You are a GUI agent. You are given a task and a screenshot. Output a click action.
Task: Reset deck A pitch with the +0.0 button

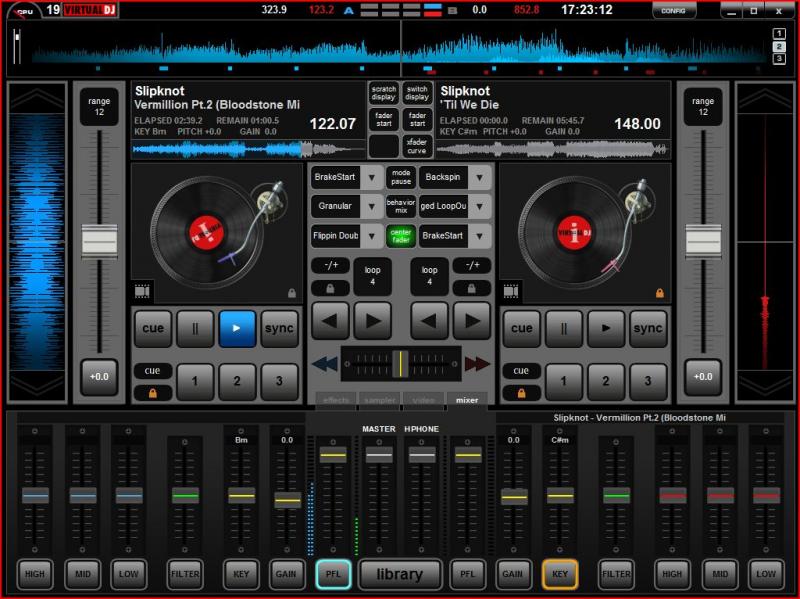99,377
